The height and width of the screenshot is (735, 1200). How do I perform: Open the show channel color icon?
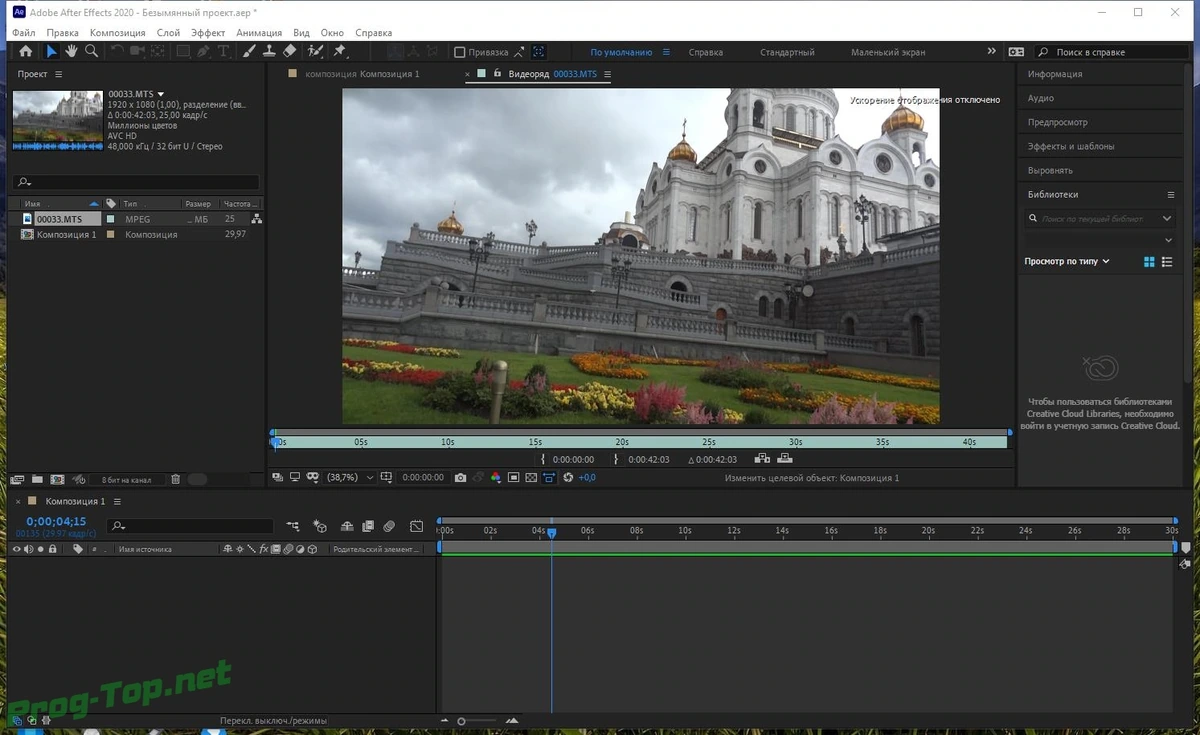click(x=496, y=478)
